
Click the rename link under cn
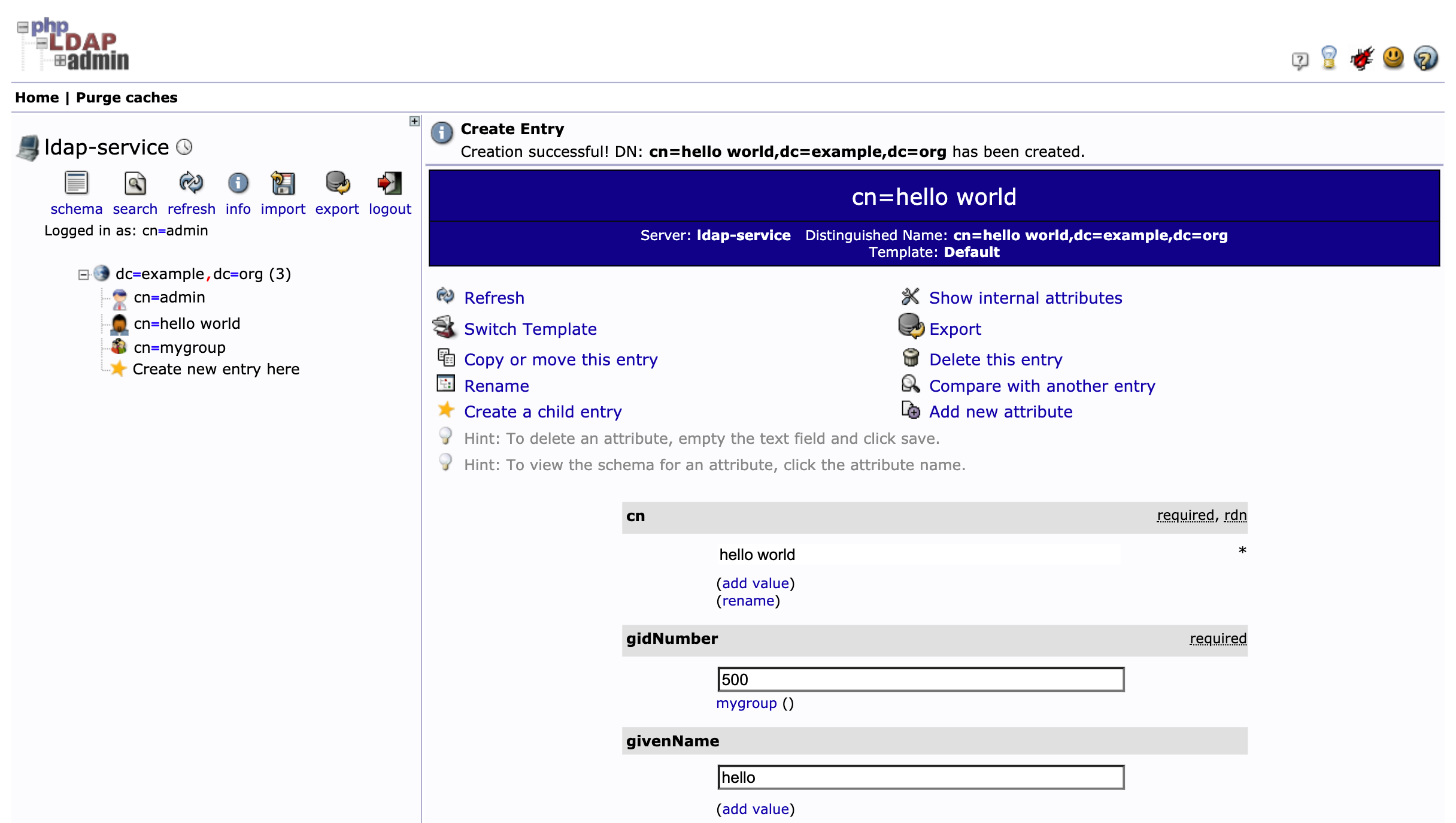coord(748,601)
